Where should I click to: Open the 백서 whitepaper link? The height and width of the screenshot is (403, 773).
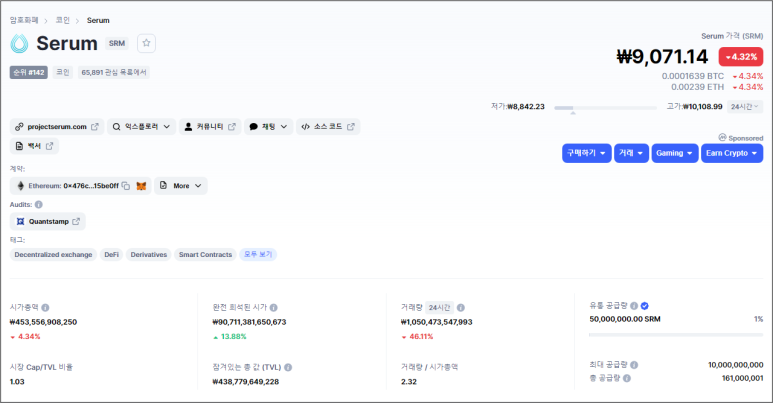tap(34, 146)
